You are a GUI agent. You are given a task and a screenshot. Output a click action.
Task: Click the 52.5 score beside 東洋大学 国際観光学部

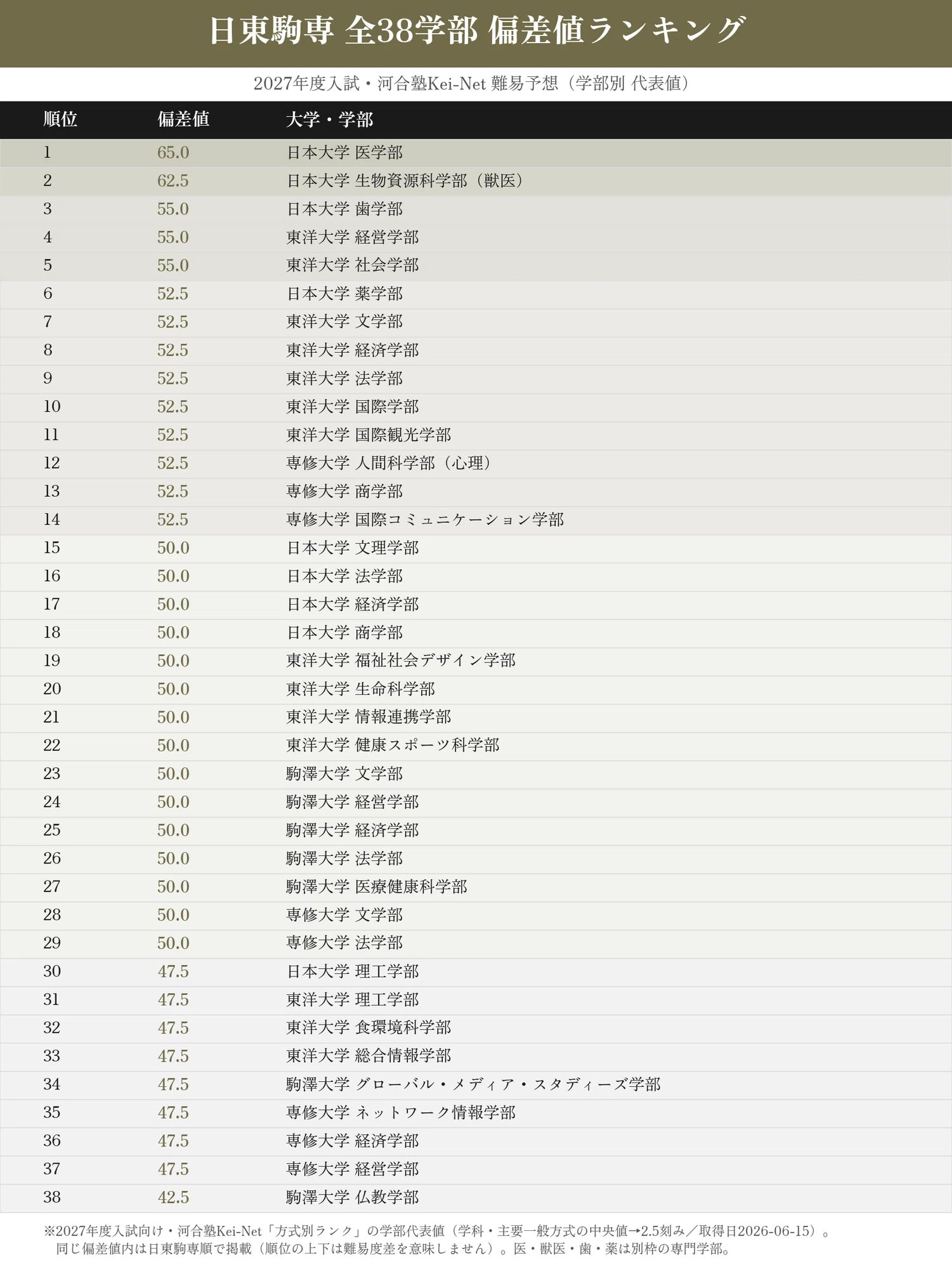173,435
